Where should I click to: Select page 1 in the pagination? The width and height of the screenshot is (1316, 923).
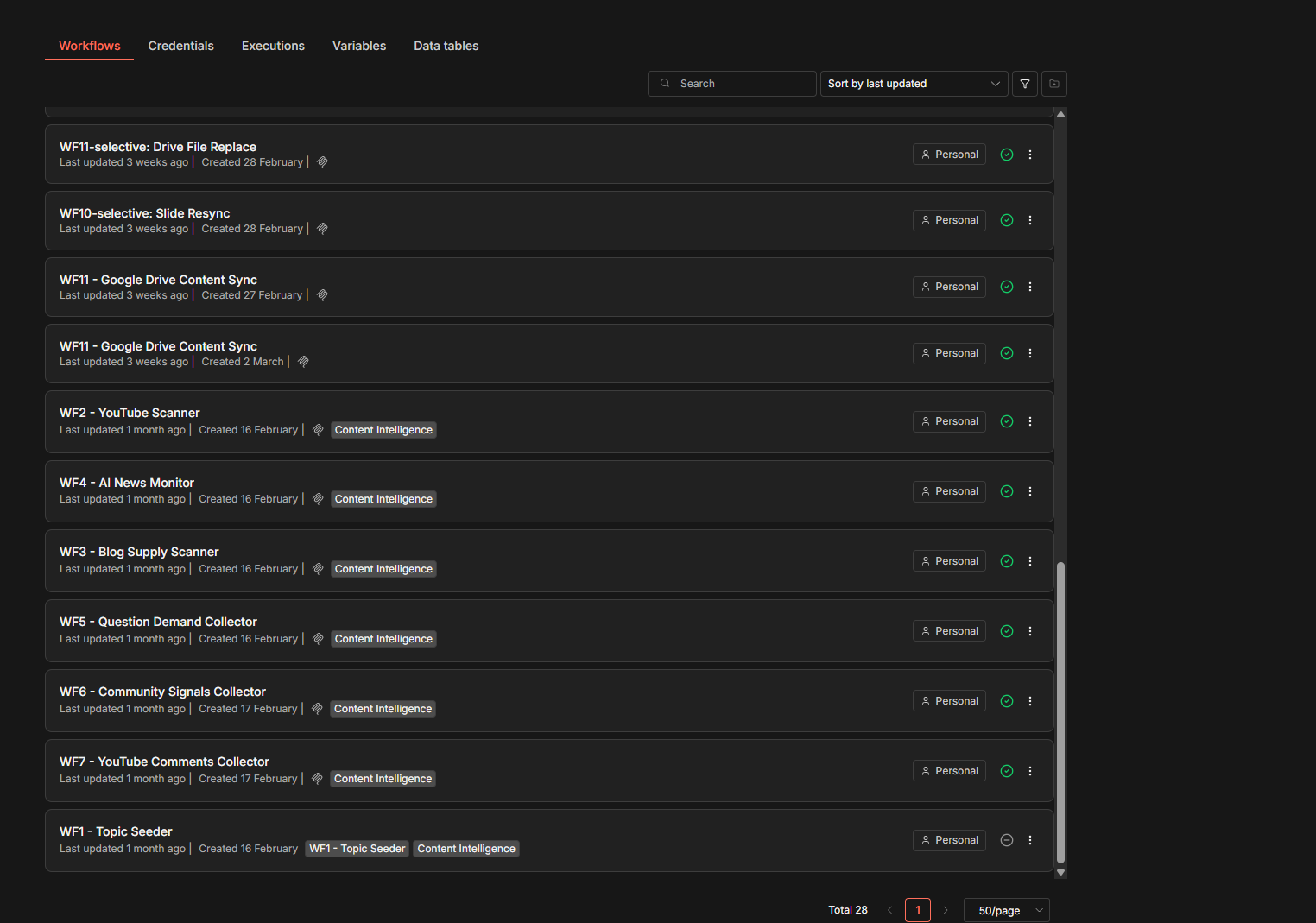pyautogui.click(x=917, y=909)
